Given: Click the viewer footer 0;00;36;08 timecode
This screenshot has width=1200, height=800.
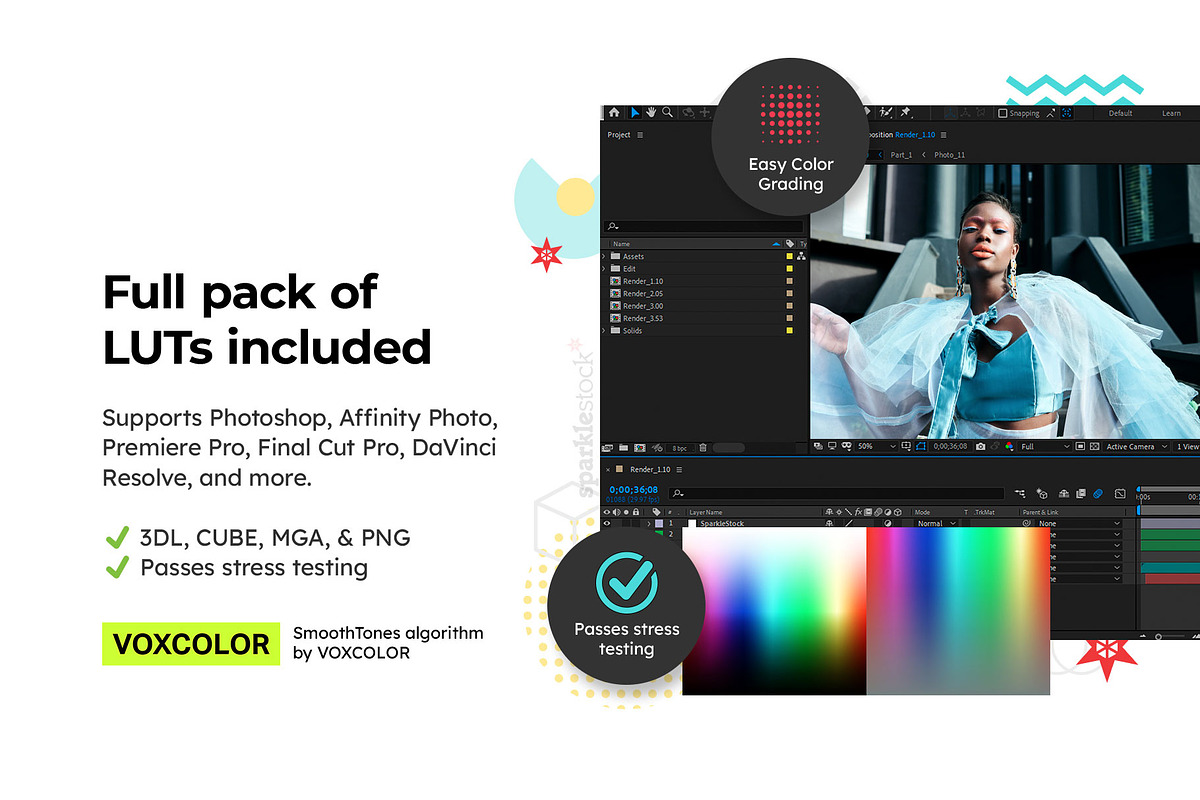Looking at the screenshot, I should (x=950, y=447).
